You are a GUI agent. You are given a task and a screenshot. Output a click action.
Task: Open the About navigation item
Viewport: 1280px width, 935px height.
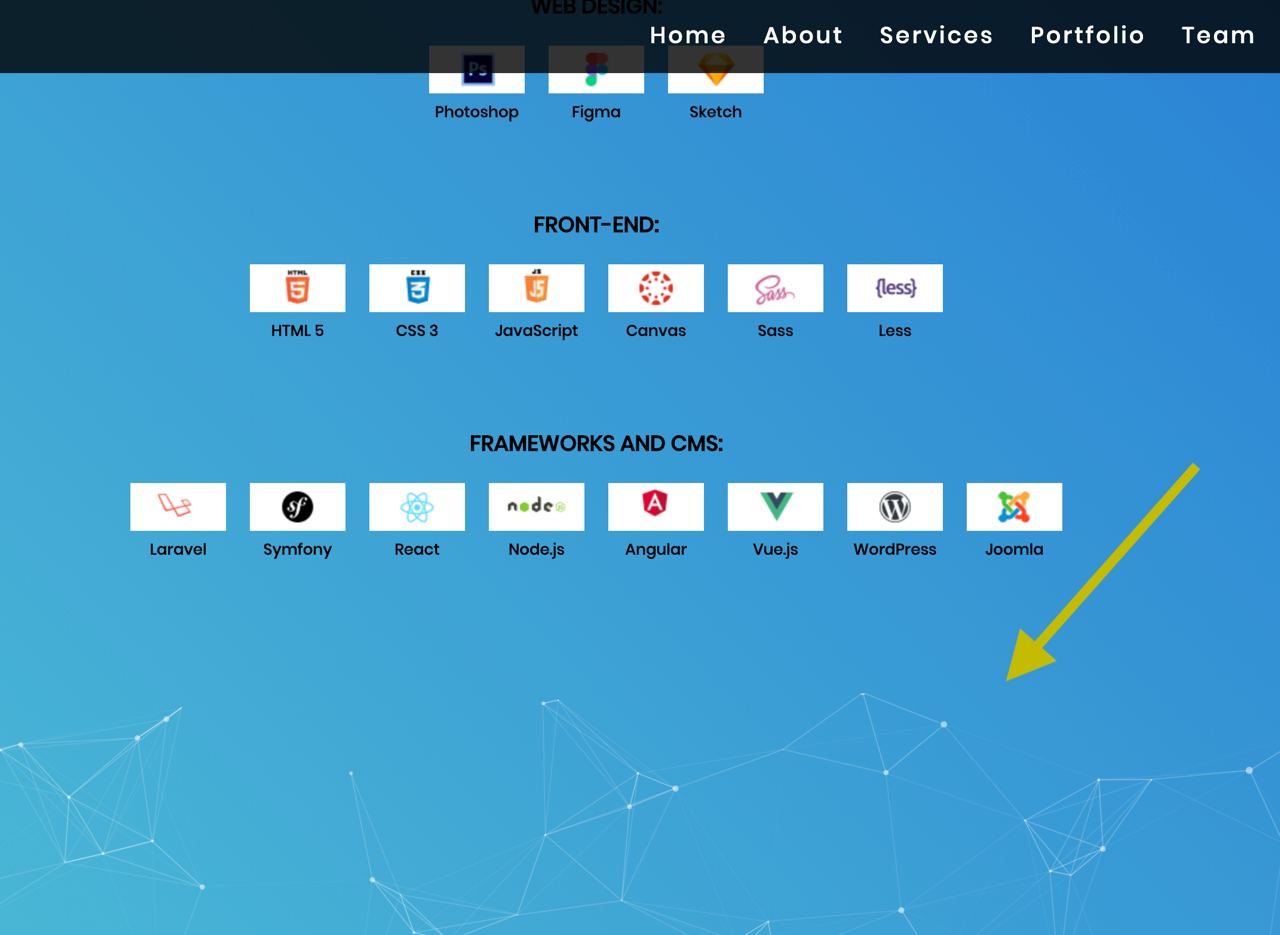click(x=803, y=35)
